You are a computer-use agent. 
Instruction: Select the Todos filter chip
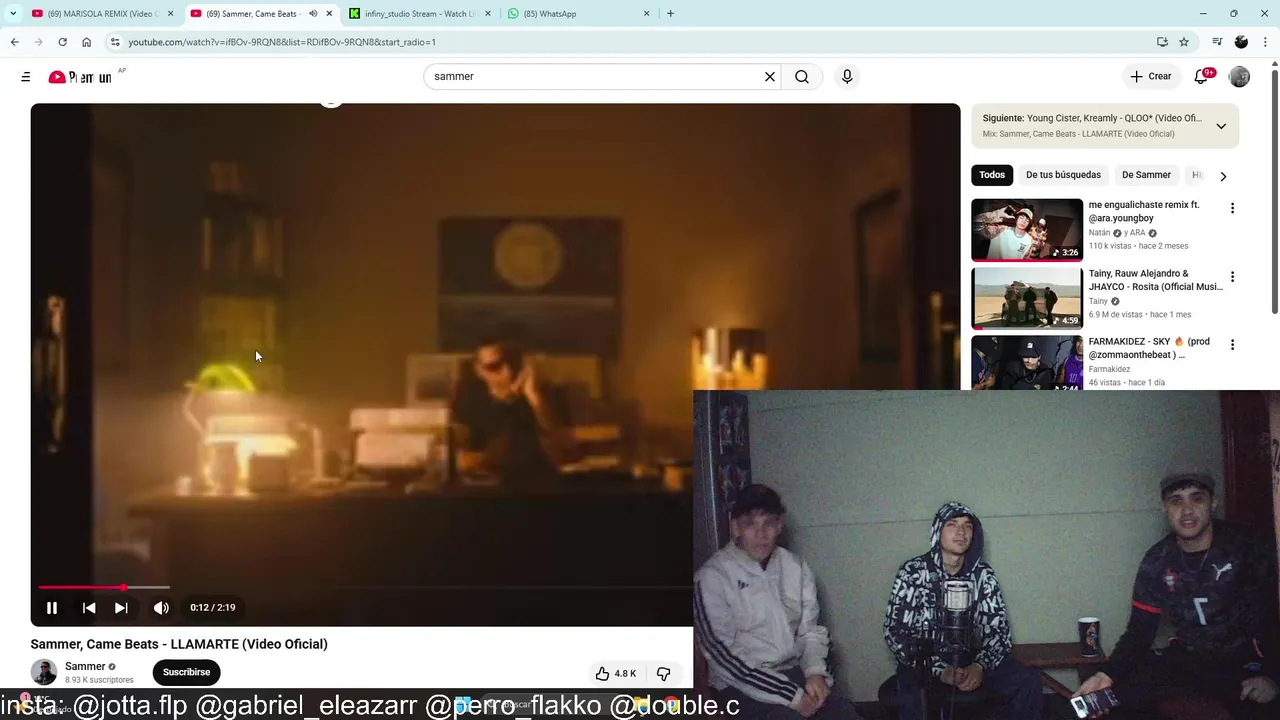click(x=992, y=175)
